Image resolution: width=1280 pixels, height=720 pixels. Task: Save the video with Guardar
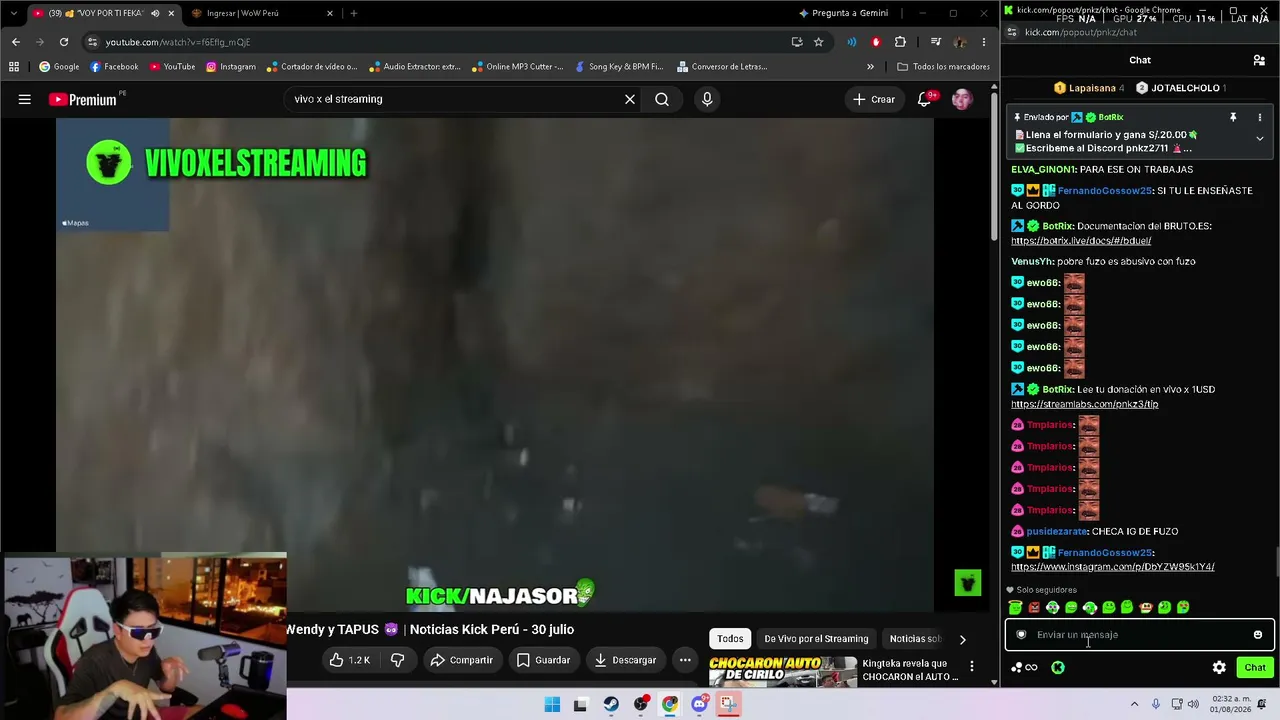[543, 660]
